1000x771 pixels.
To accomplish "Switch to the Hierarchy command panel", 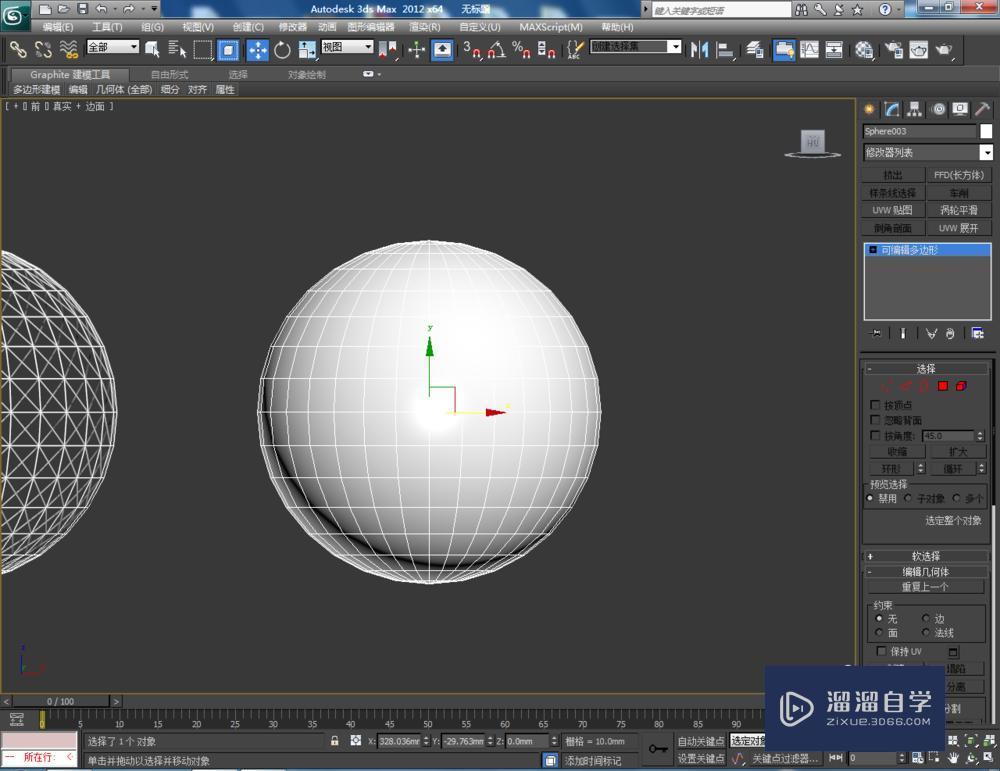I will (915, 108).
